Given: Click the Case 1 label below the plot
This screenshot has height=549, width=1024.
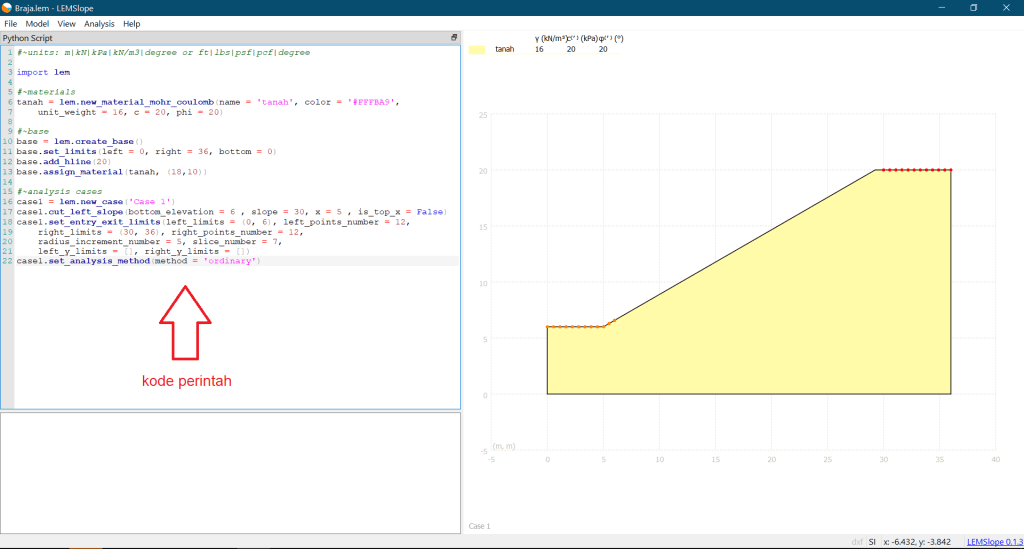Looking at the screenshot, I should pos(480,526).
